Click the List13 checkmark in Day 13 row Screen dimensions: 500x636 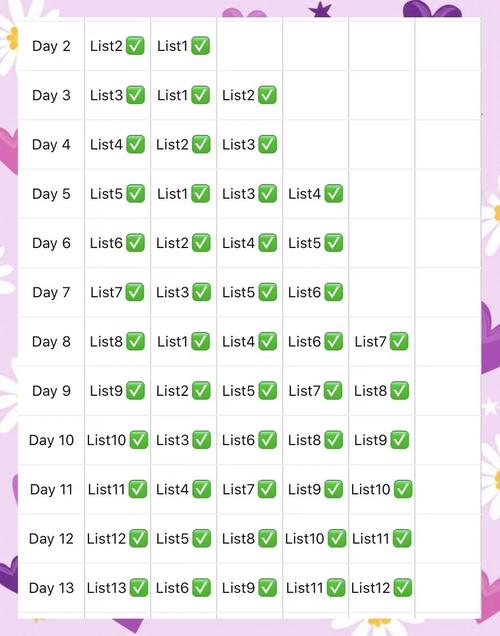point(139,588)
